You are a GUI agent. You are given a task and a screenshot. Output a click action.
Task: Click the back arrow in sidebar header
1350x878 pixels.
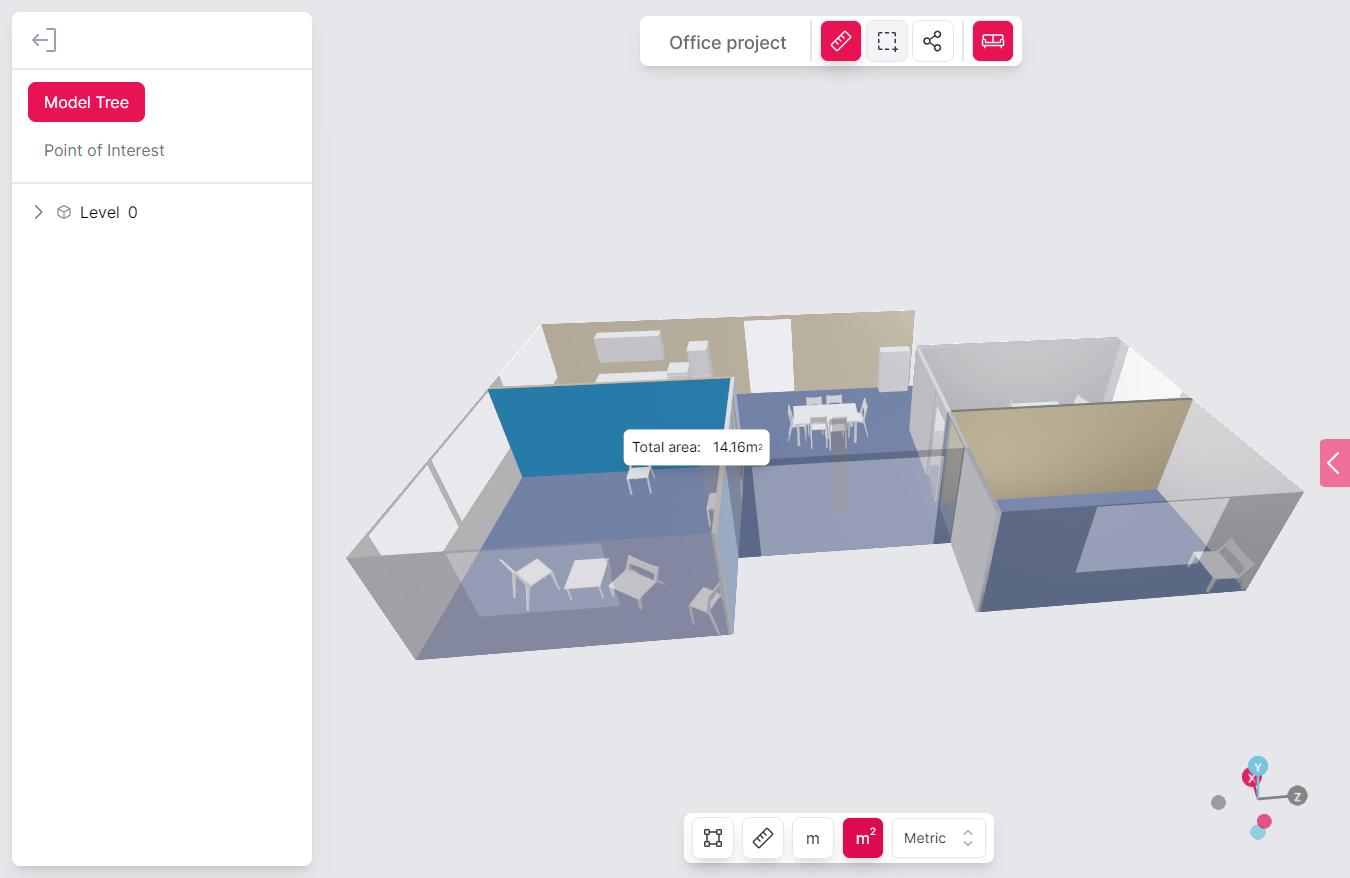click(43, 39)
